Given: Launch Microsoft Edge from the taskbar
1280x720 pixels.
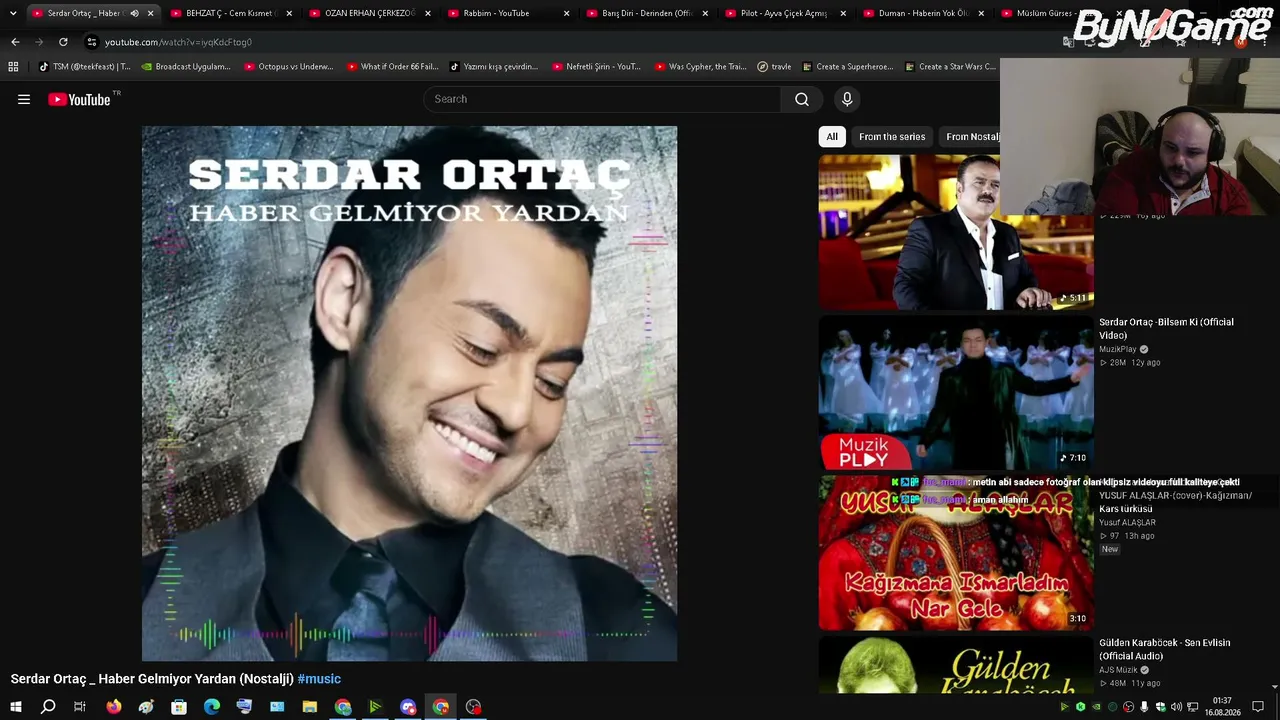Looking at the screenshot, I should pos(212,707).
